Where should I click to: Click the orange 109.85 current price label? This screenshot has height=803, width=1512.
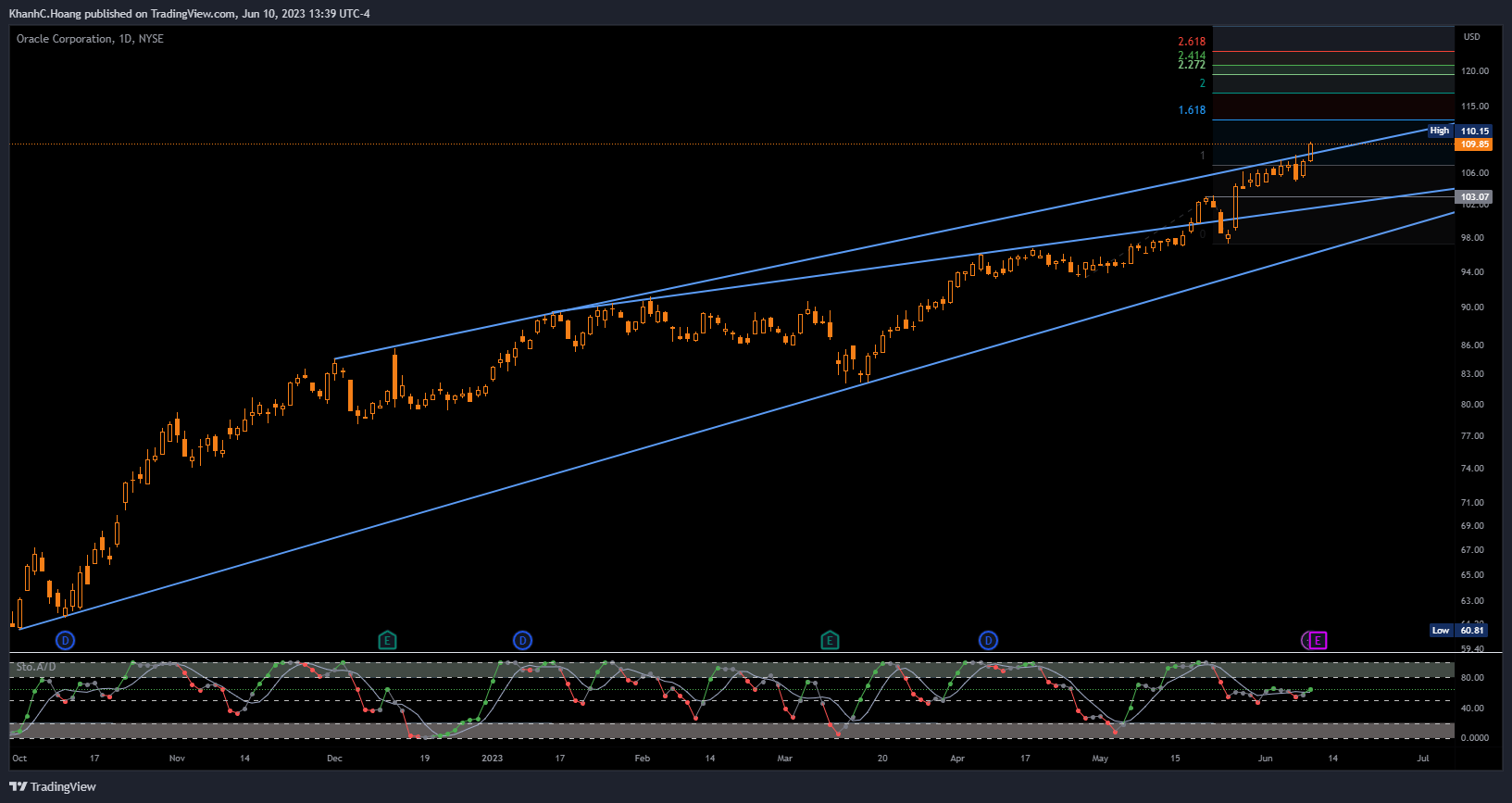1474,144
